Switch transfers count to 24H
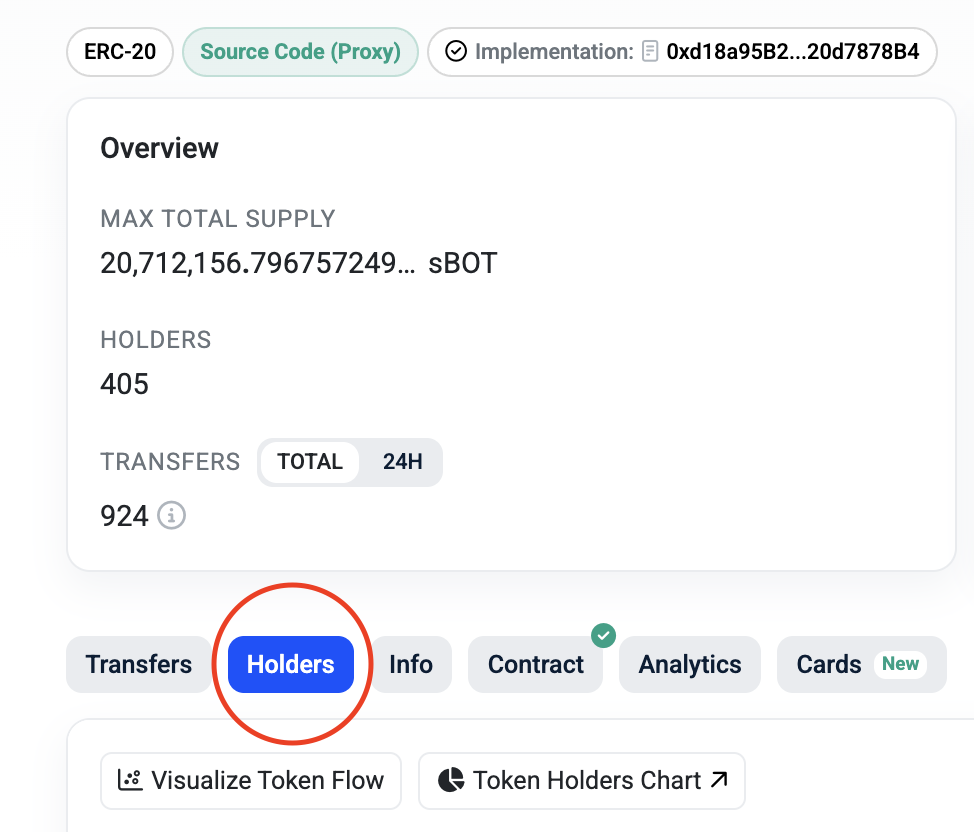 point(403,462)
